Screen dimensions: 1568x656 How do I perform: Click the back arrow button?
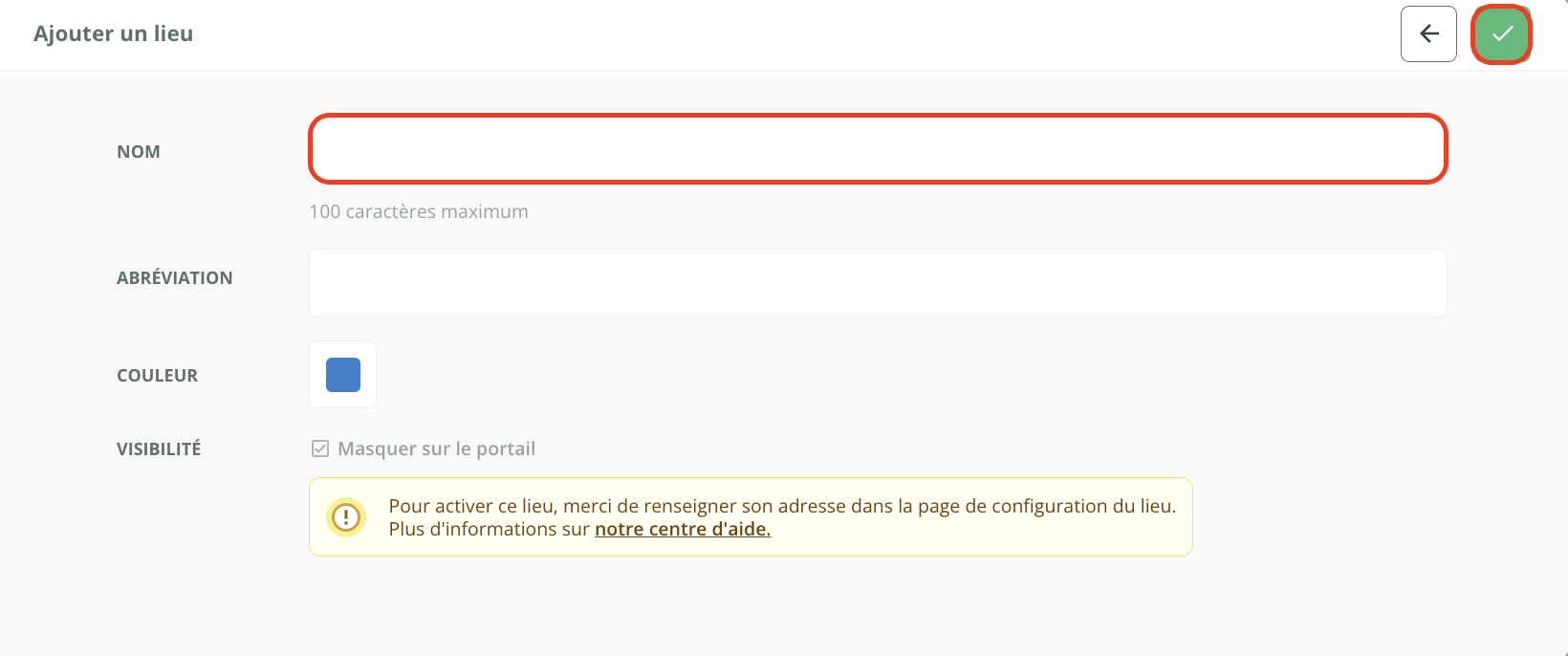tap(1428, 34)
